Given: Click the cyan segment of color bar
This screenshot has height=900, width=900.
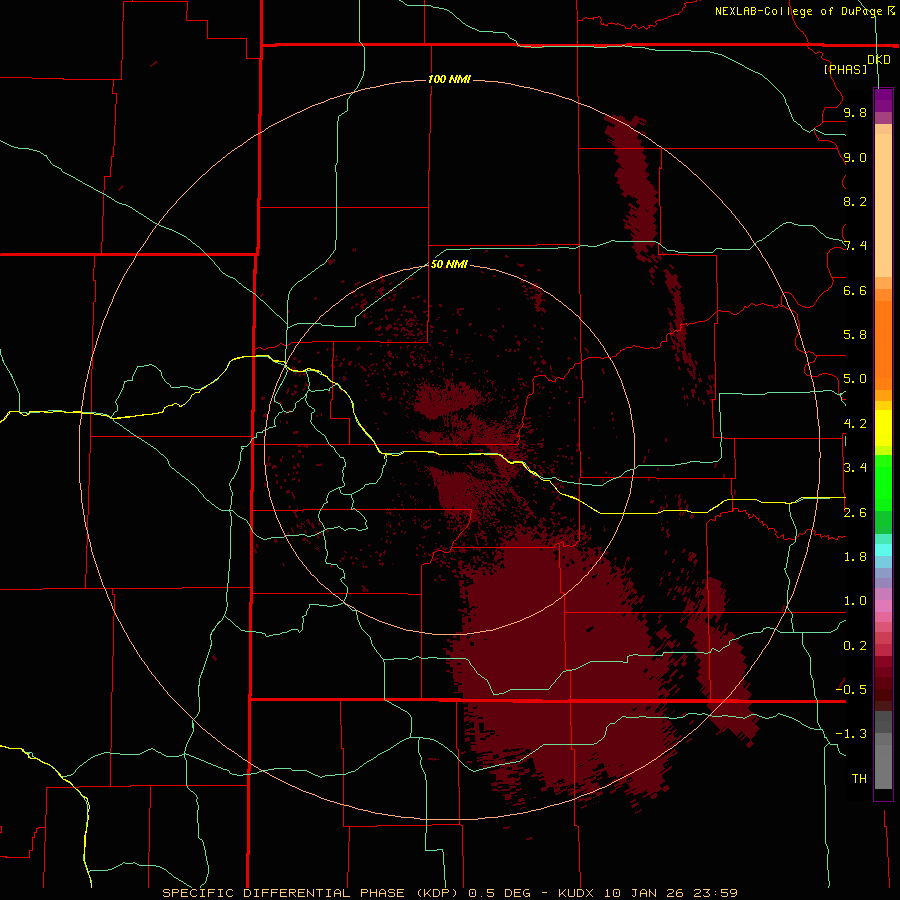Looking at the screenshot, I should coord(883,550).
